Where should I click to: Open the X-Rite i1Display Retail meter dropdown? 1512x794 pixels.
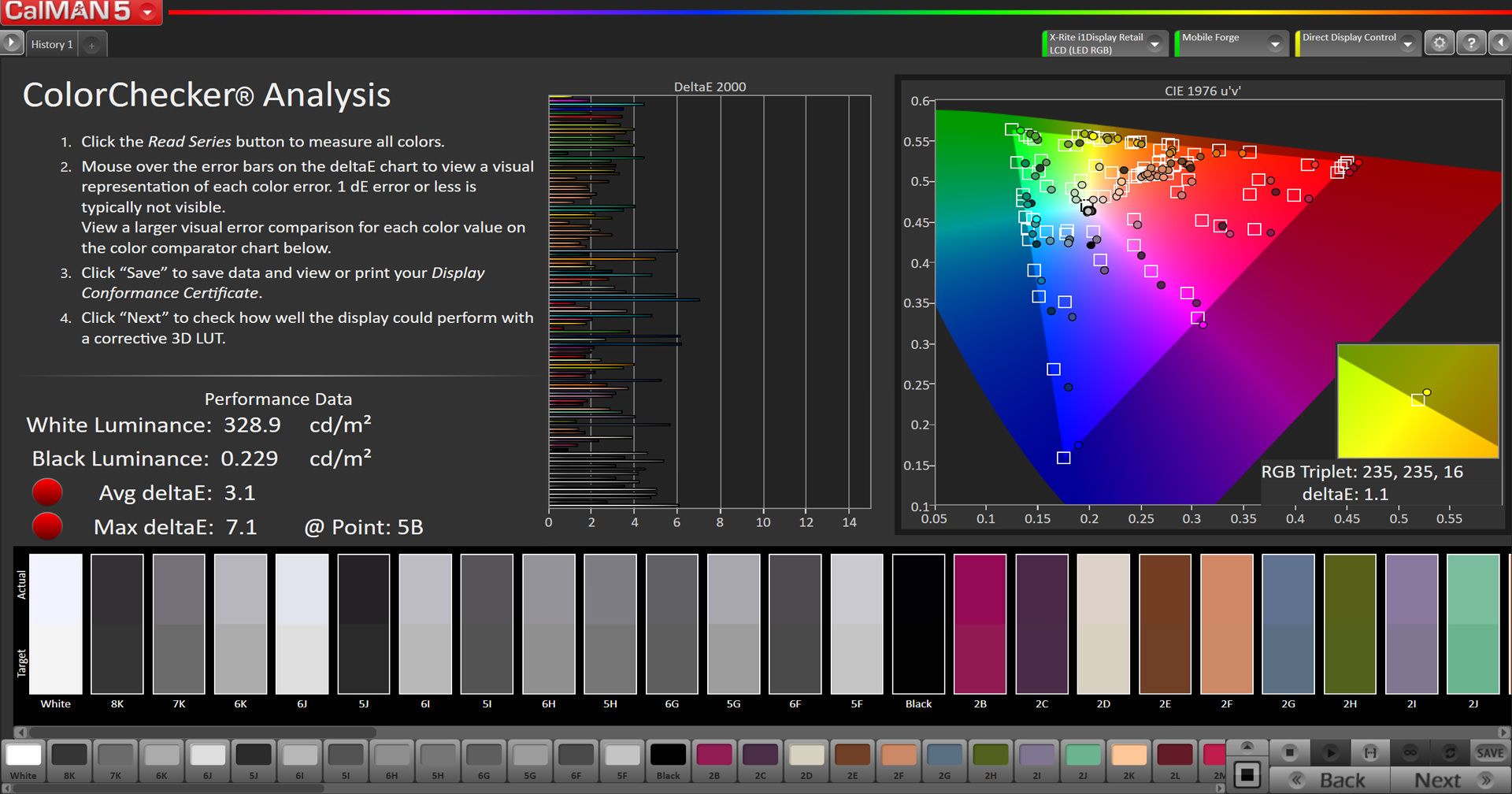(1154, 44)
